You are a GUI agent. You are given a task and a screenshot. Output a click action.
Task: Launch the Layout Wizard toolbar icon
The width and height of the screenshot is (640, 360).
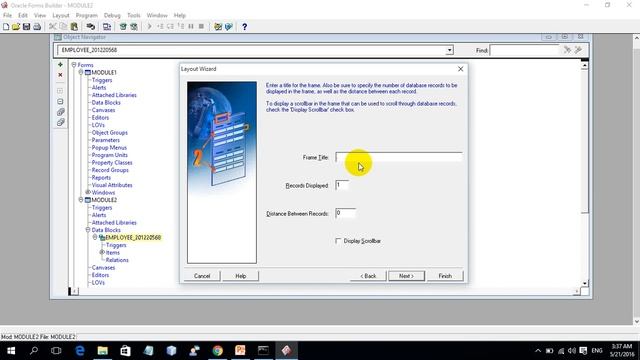229,27
